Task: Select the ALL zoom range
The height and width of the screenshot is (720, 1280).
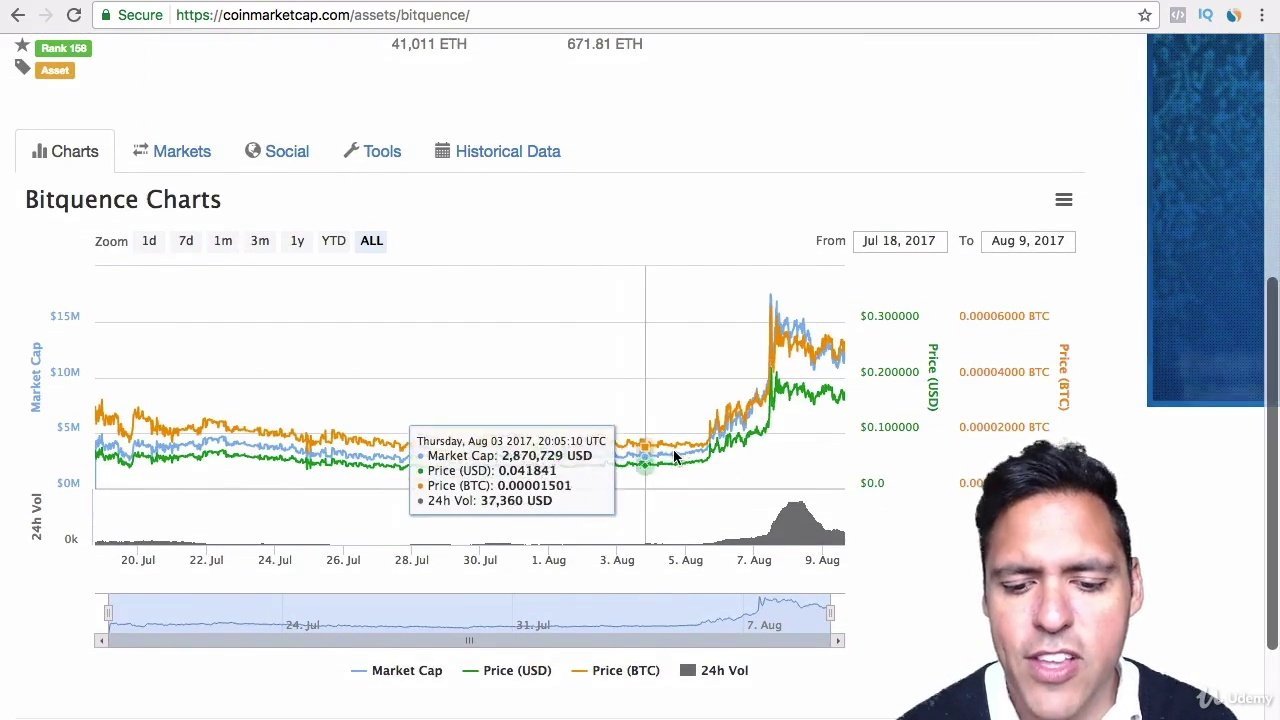Action: 371,240
